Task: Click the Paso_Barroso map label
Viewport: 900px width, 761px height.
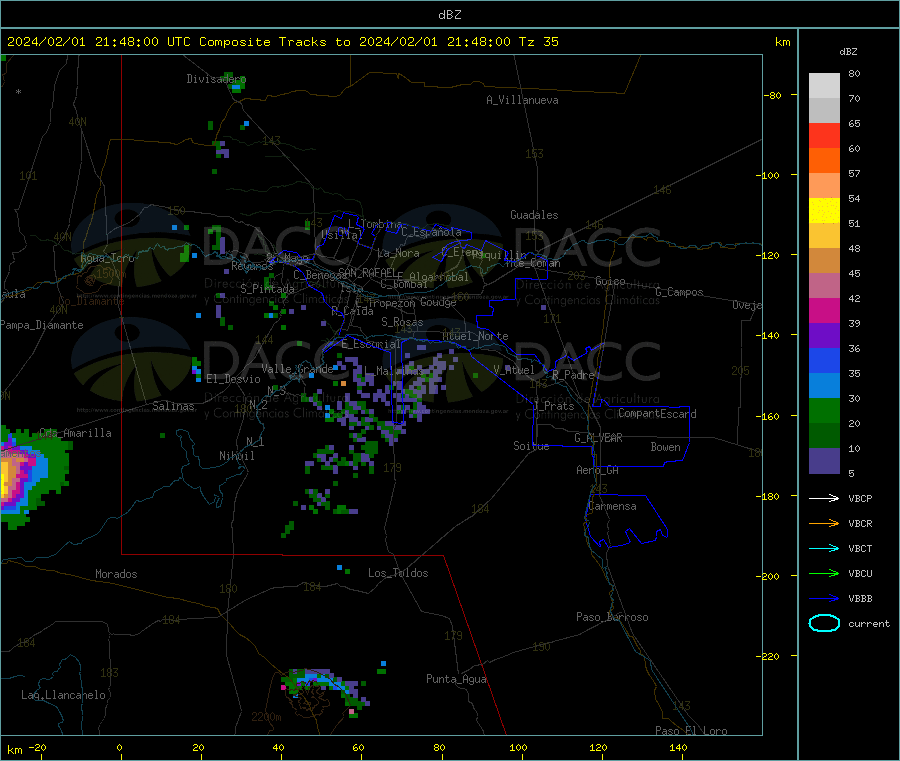Action: point(612,617)
